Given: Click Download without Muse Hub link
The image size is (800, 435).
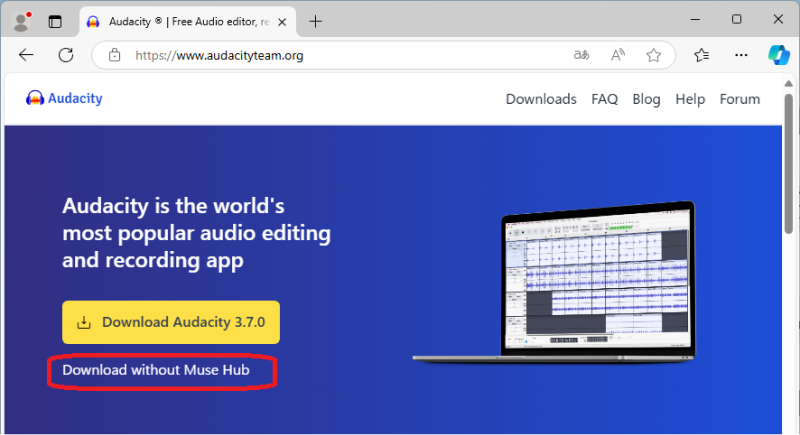Looking at the screenshot, I should pos(156,370).
